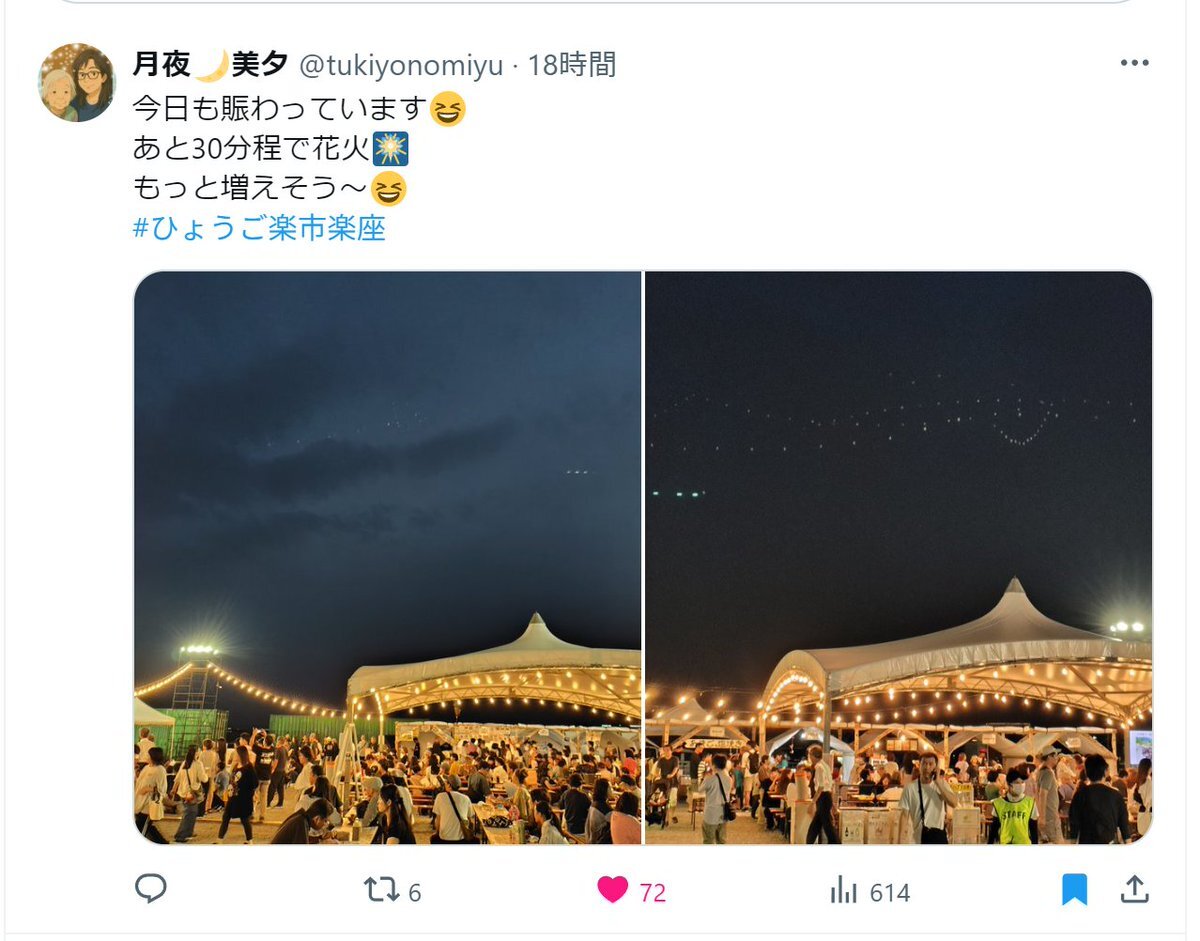Click the reply speech bubble icon

150,889
